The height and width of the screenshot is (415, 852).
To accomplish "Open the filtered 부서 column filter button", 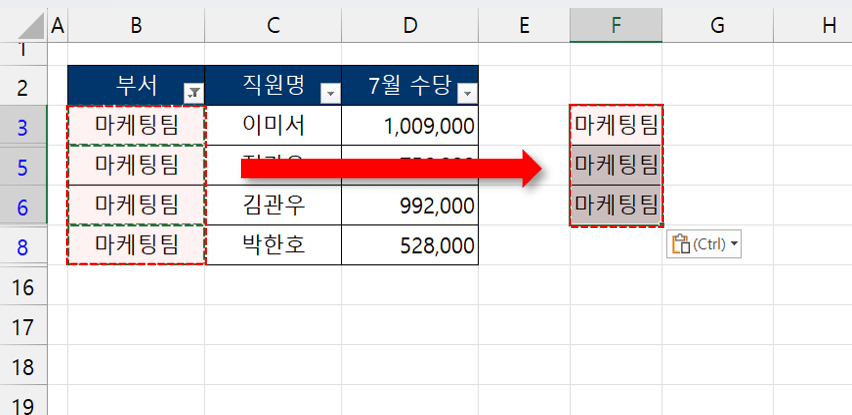I will click(193, 93).
